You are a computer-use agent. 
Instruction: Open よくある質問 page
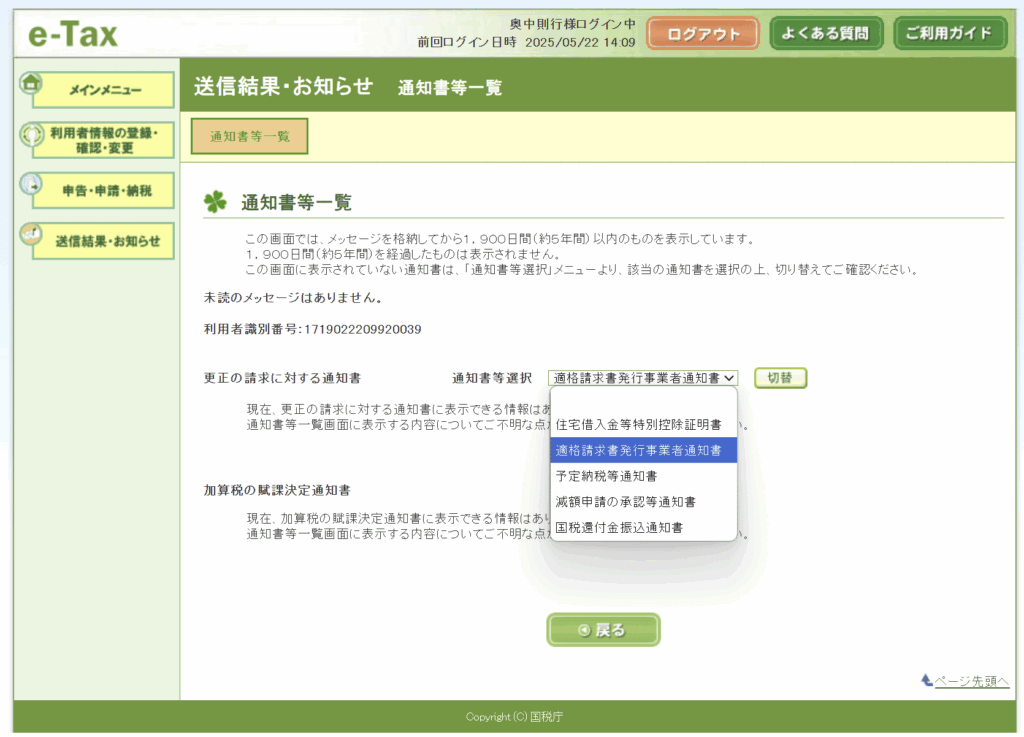pyautogui.click(x=826, y=33)
